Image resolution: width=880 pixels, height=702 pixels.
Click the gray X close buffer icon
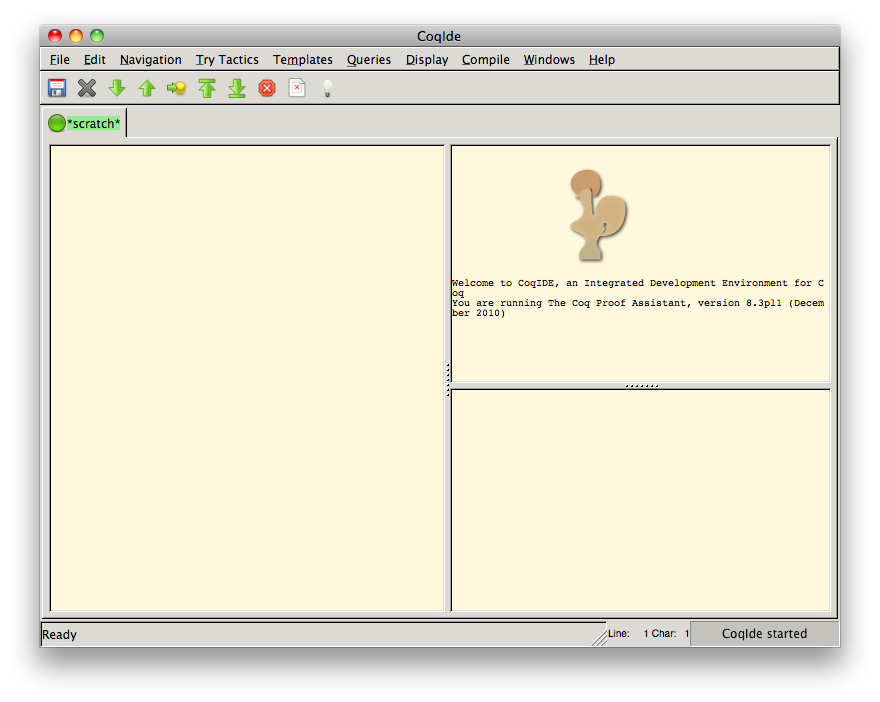click(x=87, y=88)
